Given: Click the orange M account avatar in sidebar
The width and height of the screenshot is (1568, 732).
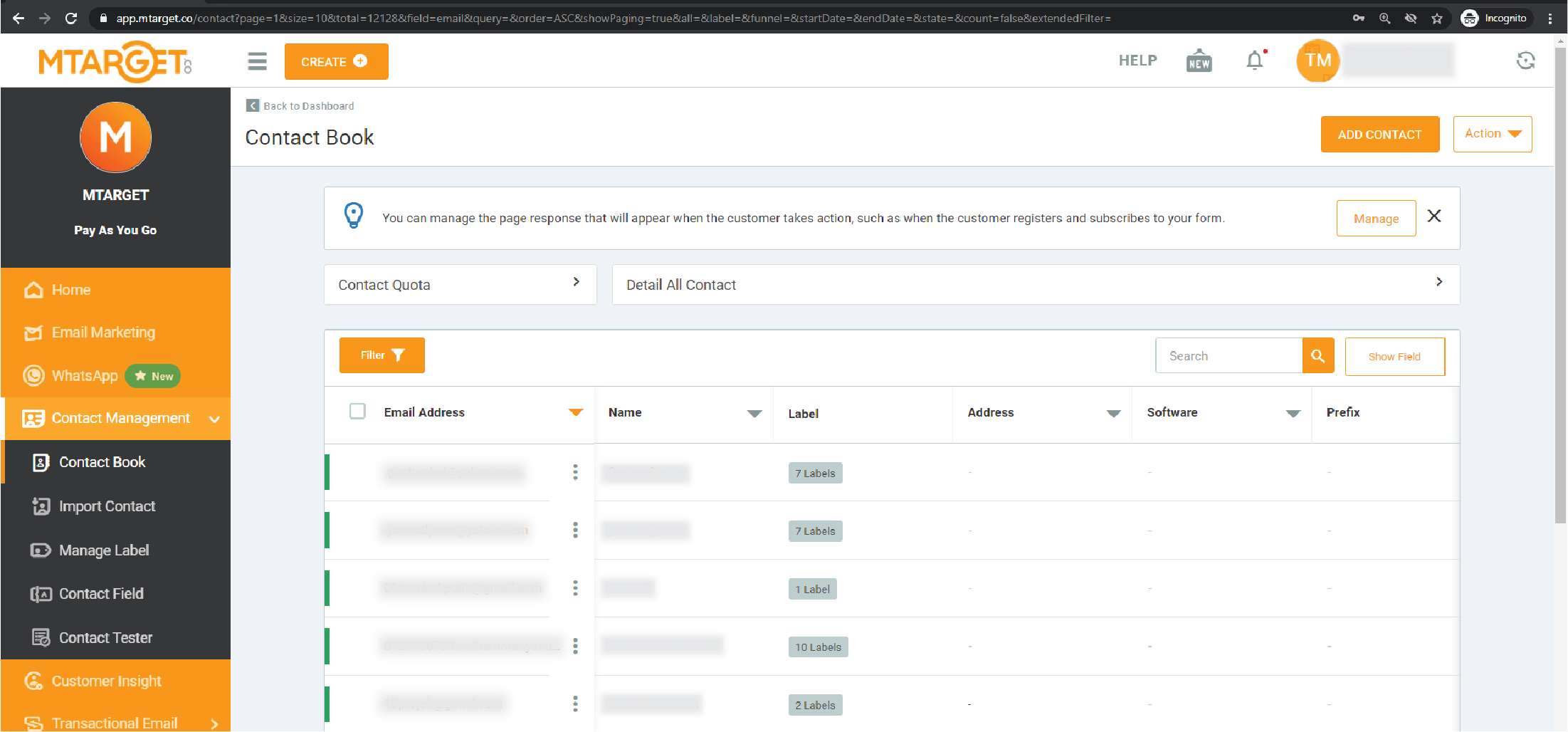Looking at the screenshot, I should 115,137.
